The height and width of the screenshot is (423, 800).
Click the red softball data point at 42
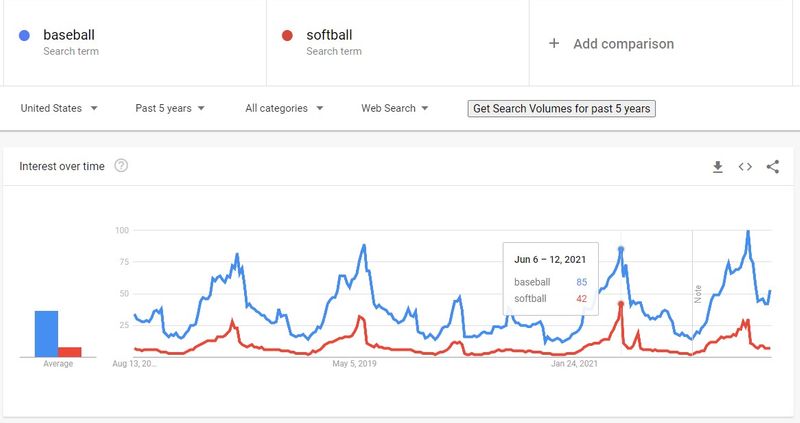(621, 304)
